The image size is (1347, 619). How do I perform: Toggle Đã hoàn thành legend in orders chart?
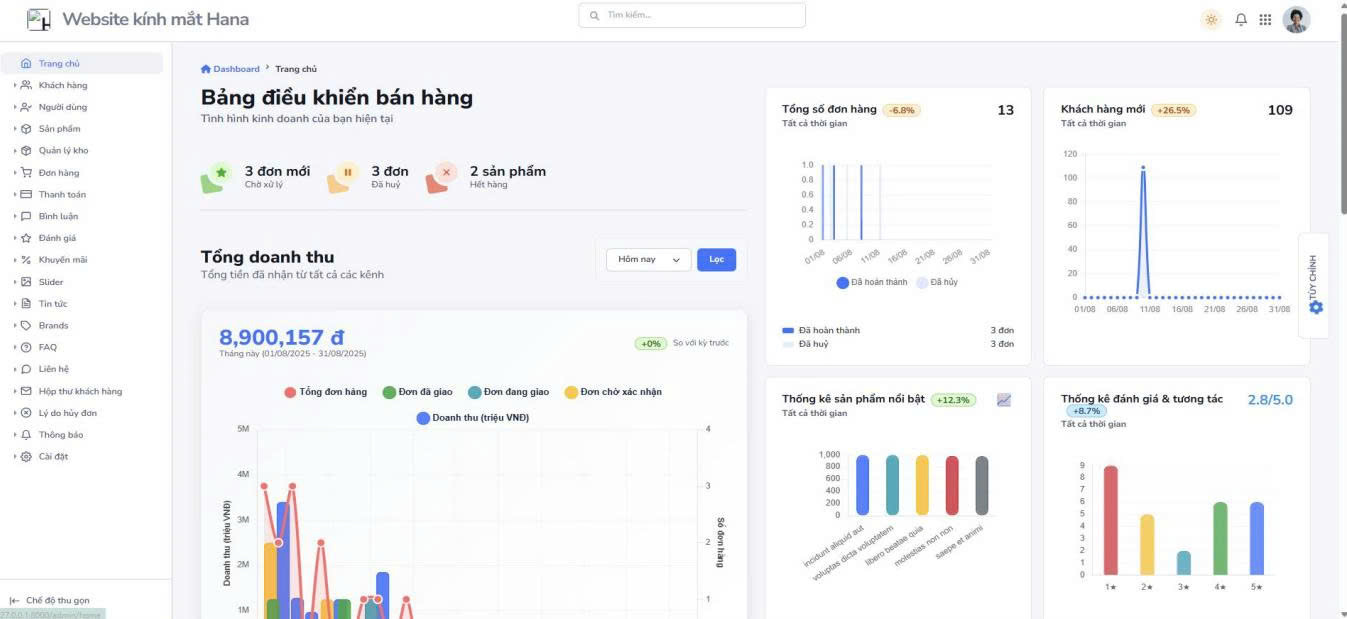(x=872, y=283)
